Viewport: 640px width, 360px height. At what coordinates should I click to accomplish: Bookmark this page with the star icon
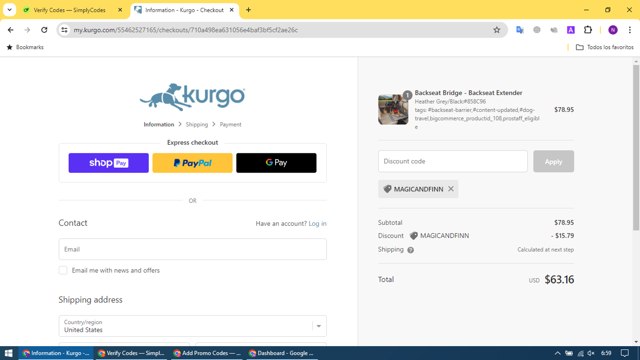[x=496, y=30]
